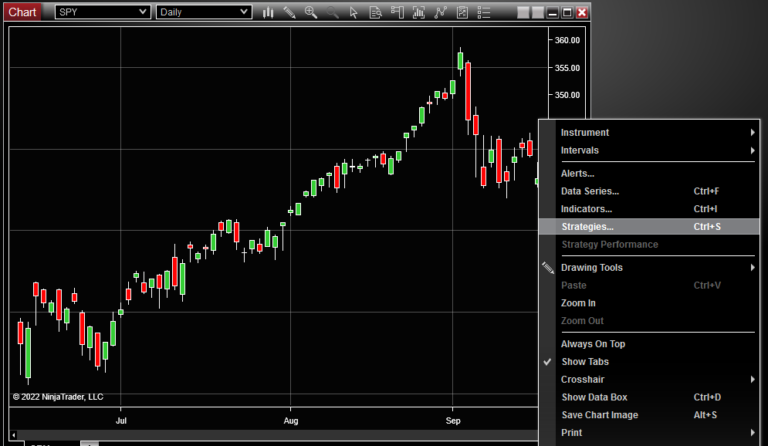
Task: Choose the cursor pointer tool icon
Action: (x=354, y=12)
